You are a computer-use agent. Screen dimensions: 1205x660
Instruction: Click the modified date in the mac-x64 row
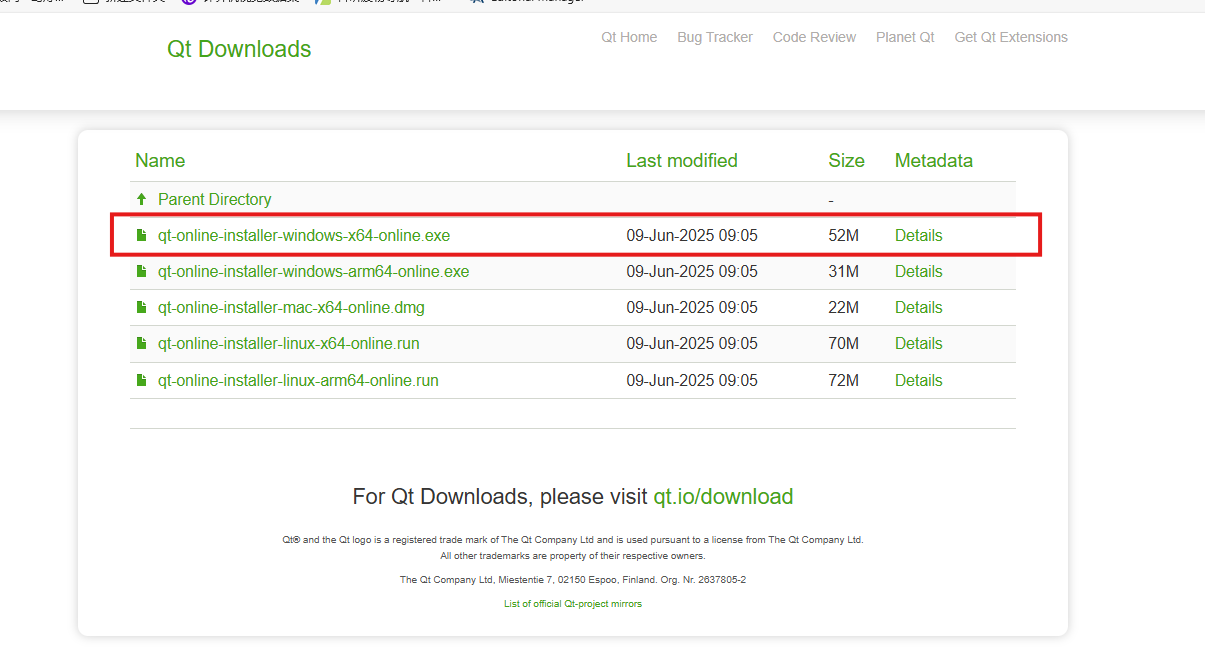click(x=692, y=308)
